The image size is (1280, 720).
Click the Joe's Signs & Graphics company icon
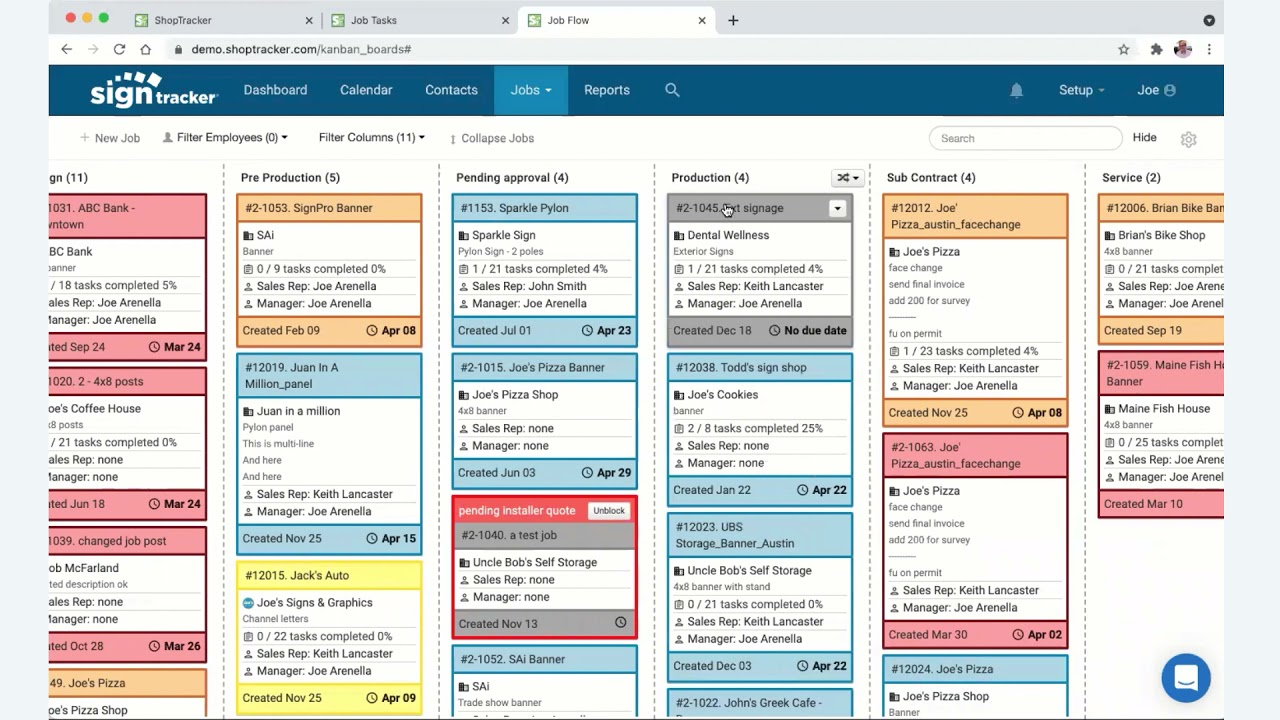coord(248,603)
